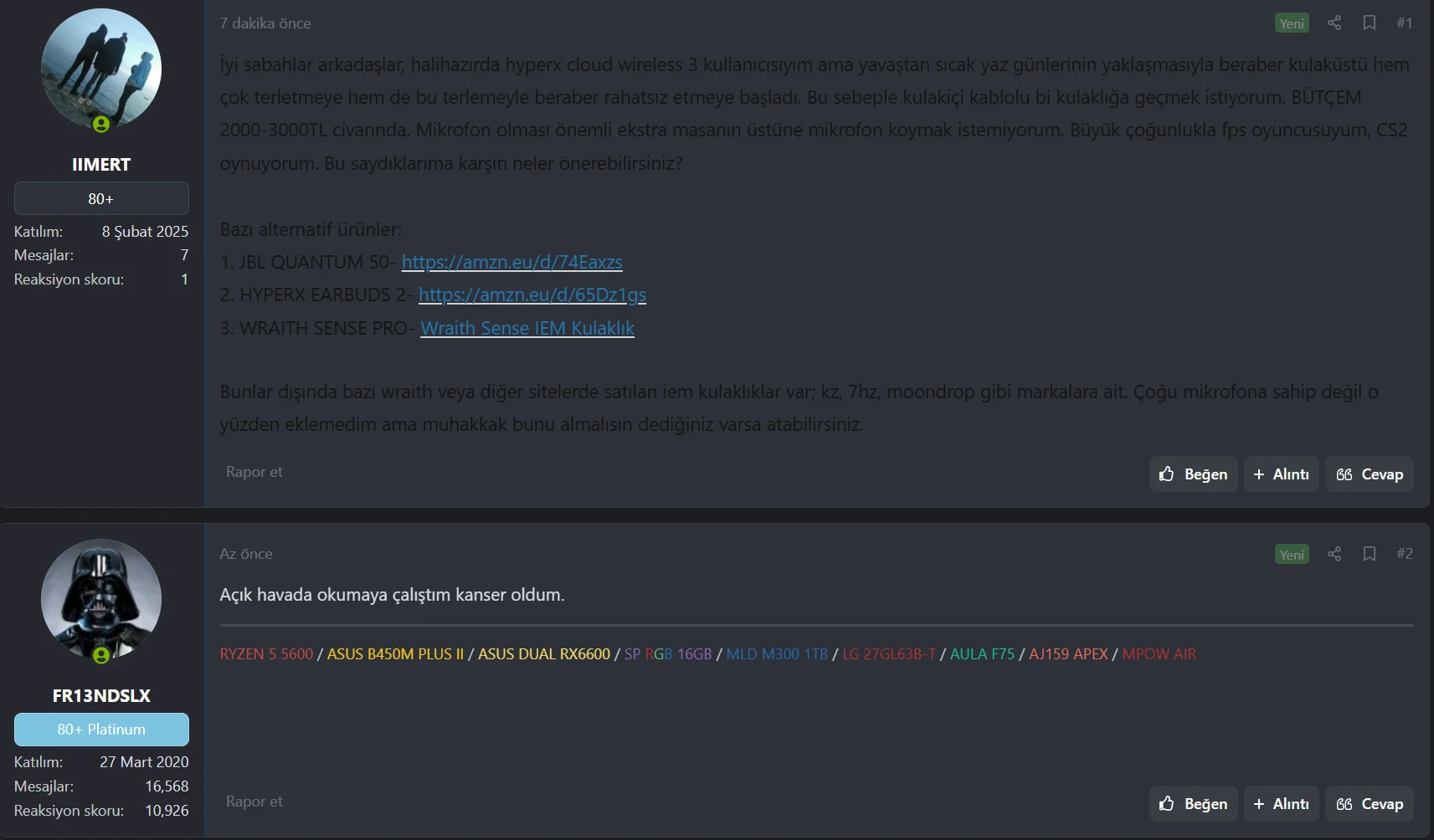Screen dimensions: 1434x840
Task: Click IIMERT's join date '8 Şubat 2025'
Action: (x=145, y=232)
